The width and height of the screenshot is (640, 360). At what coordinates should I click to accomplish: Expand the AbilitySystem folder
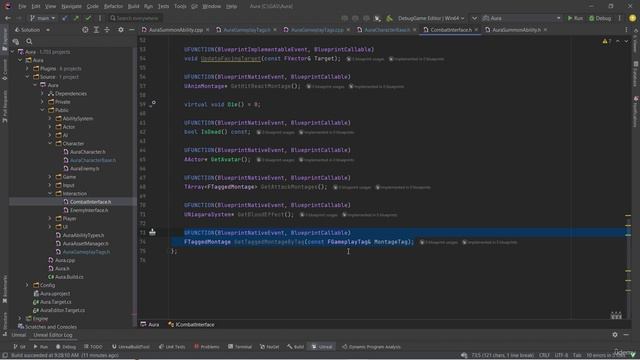pyautogui.click(x=50, y=118)
